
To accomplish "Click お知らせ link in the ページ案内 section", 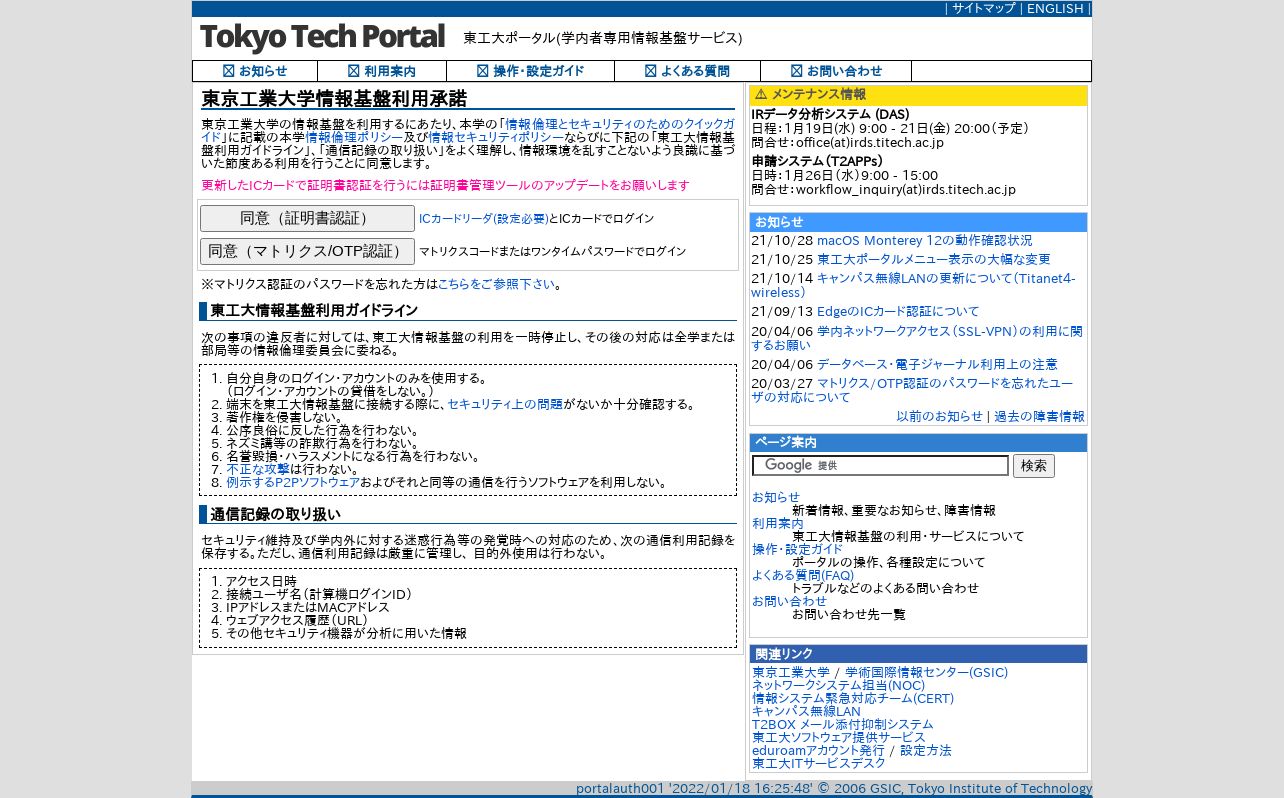I will [x=776, y=497].
